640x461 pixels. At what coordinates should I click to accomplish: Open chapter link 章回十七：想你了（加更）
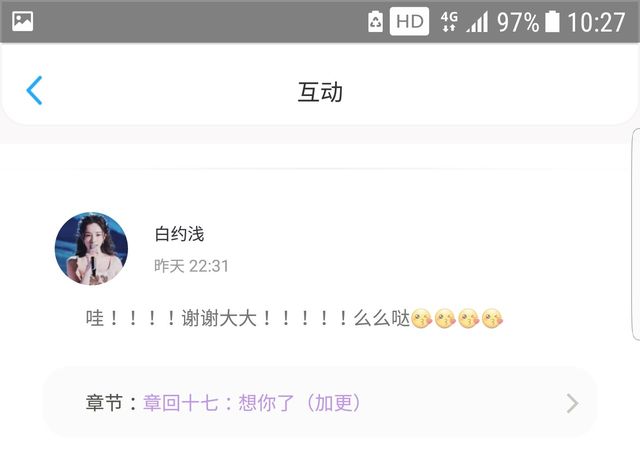pos(251,403)
